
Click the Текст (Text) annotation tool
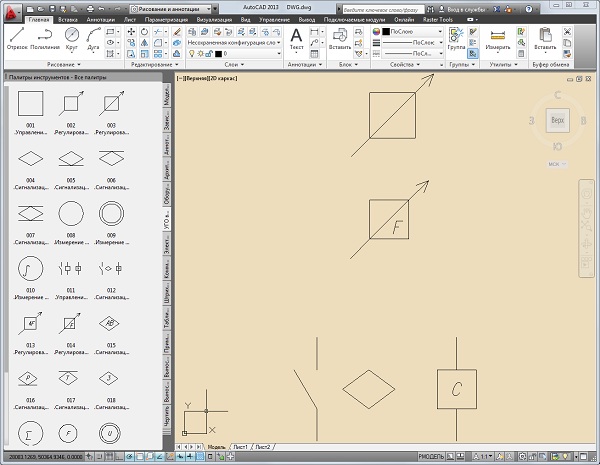(x=296, y=39)
